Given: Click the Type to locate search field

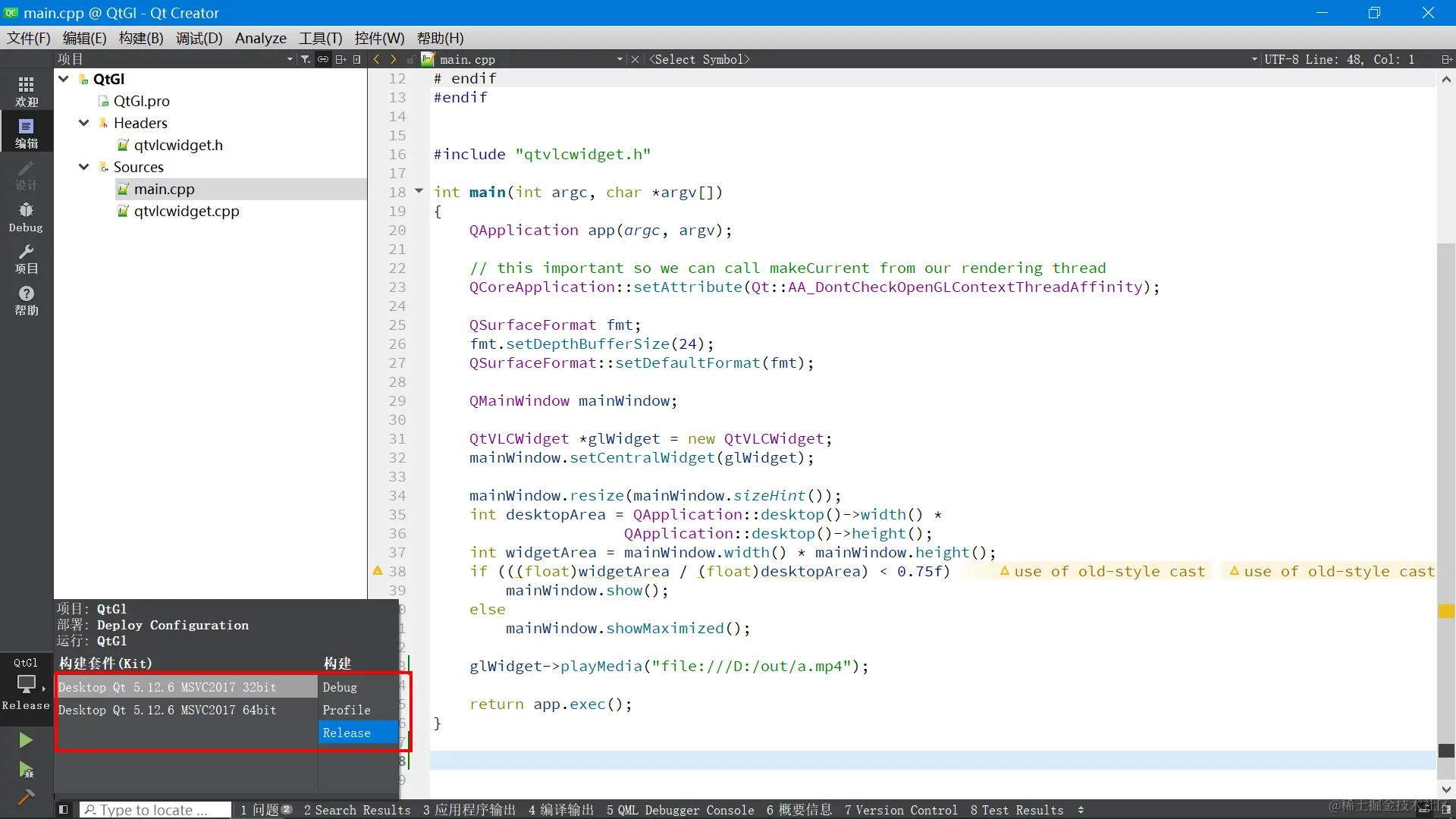Looking at the screenshot, I should 155,810.
